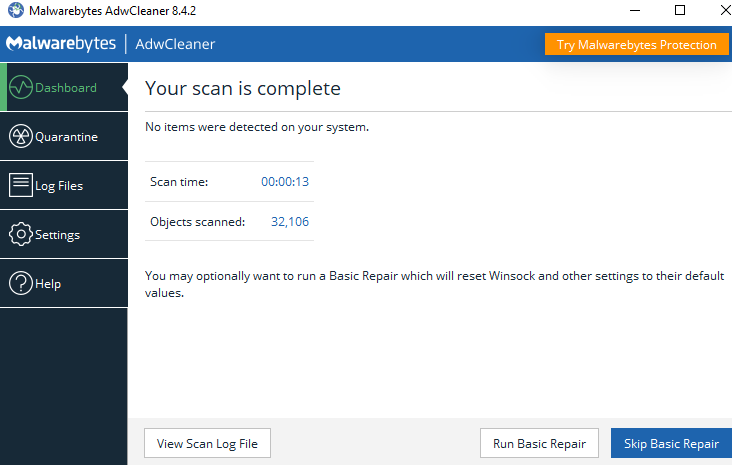Viewport: 732px width, 465px height.
Task: Select the Help tab label
Action: (48, 283)
